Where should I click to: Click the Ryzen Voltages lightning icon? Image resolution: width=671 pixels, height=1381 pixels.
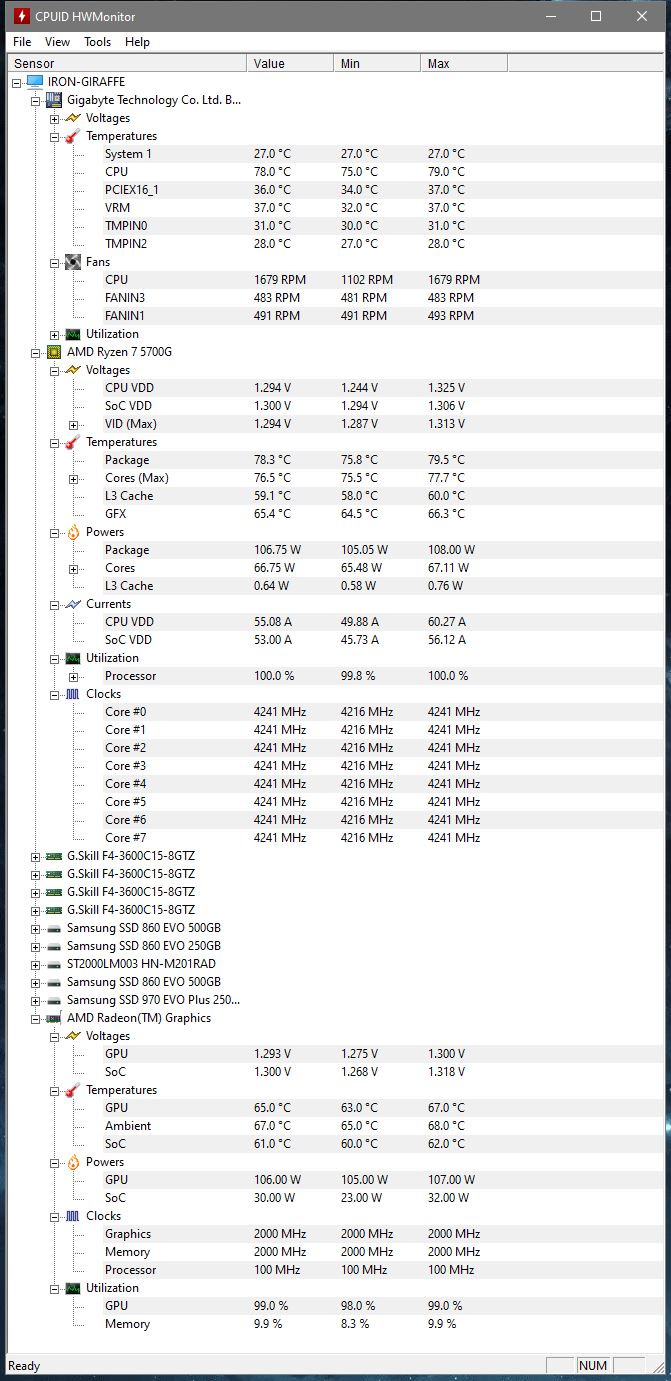pos(73,370)
